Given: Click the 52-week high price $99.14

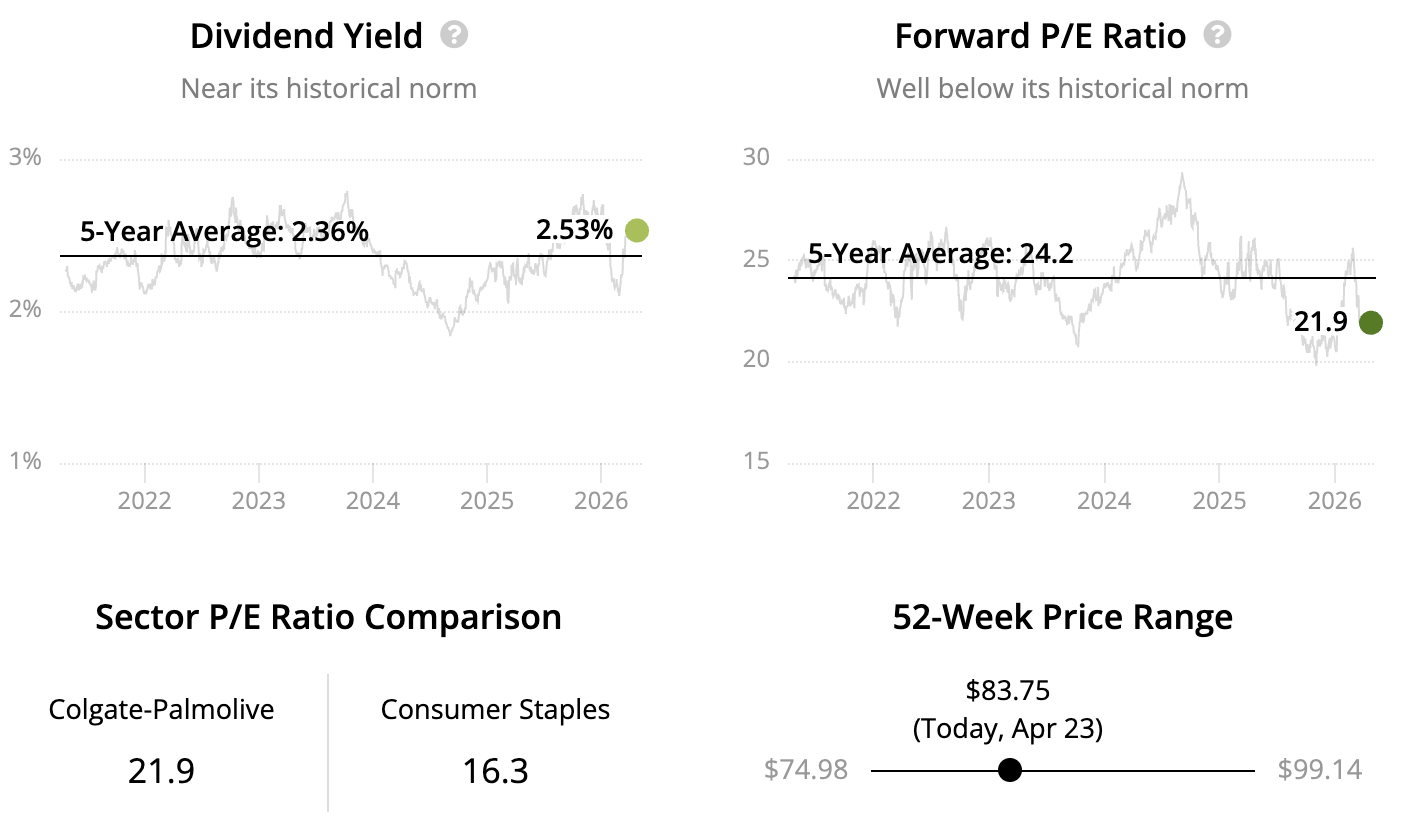Looking at the screenshot, I should click(x=1319, y=770).
